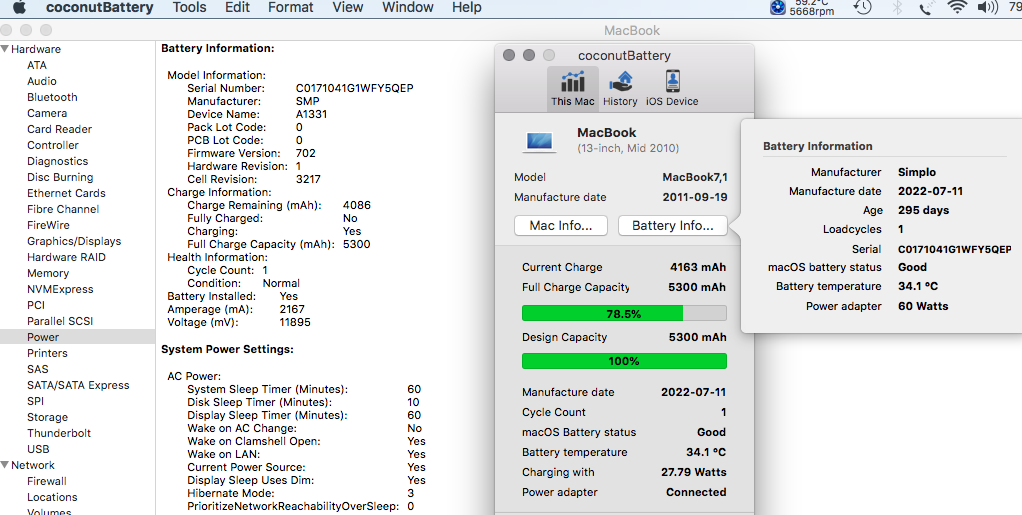Select SAS in the sidebar

point(38,369)
